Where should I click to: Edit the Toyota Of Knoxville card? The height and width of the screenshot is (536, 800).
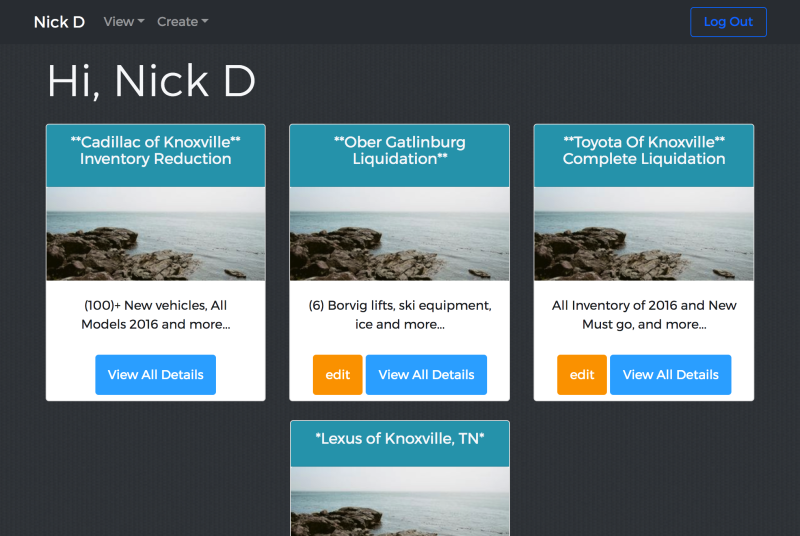(x=582, y=375)
